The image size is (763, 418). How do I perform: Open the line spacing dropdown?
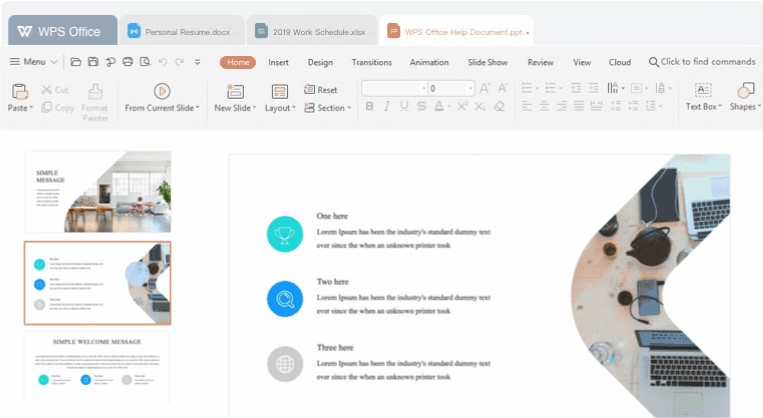660,106
